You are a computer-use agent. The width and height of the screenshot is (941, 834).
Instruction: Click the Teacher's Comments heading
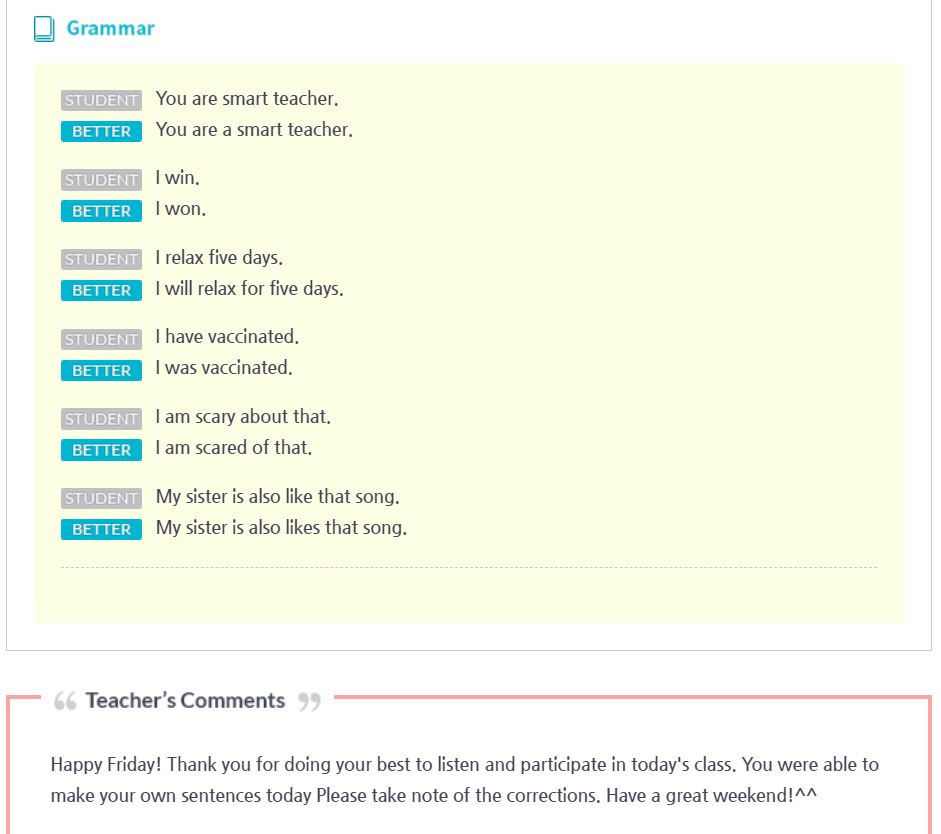pos(185,700)
